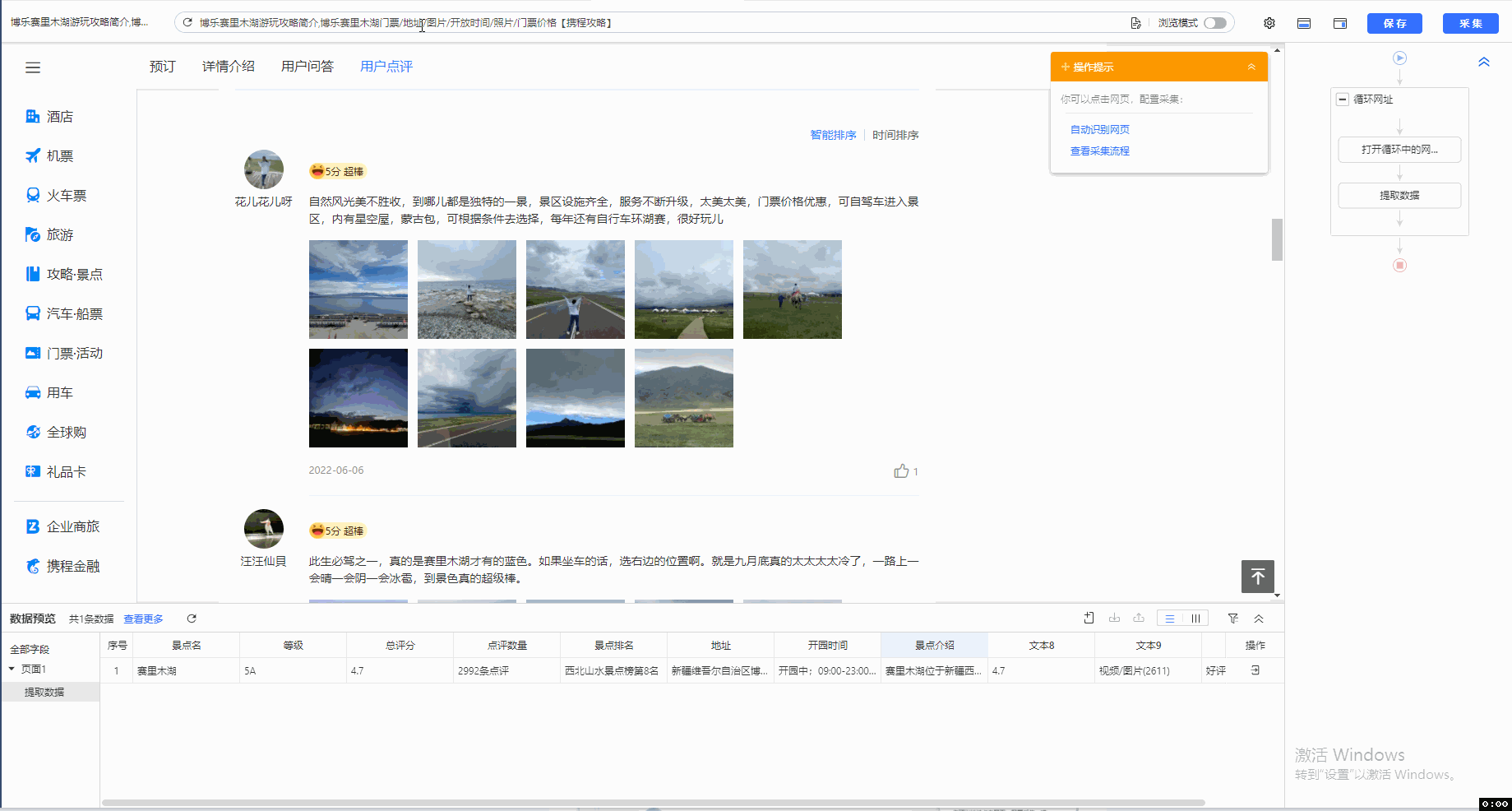Open 汽车·船票 in the sidebar
The width and height of the screenshot is (1512, 811).
64,314
